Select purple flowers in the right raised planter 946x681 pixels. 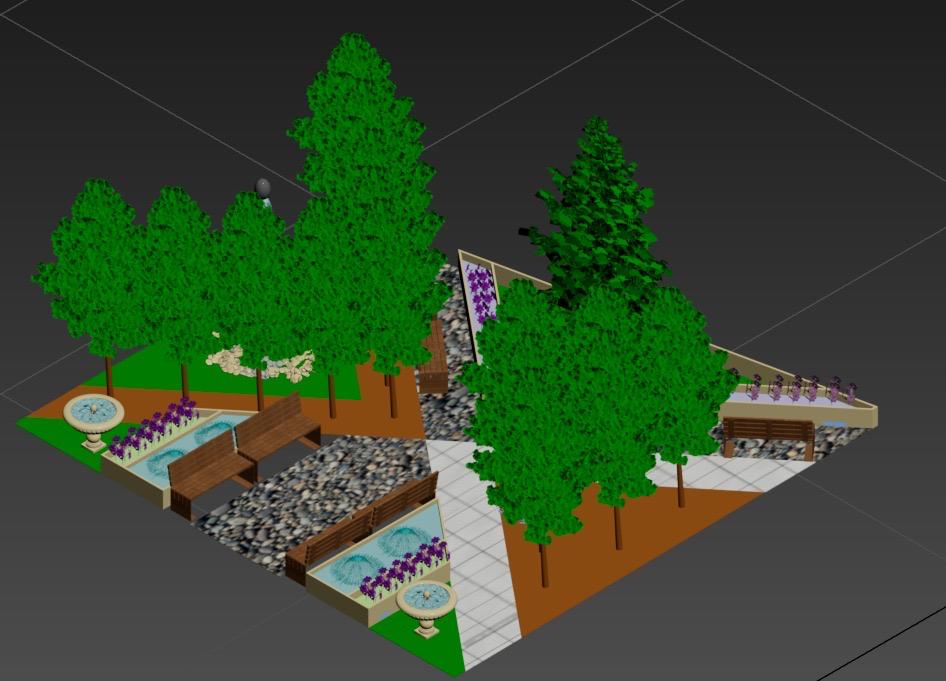(x=800, y=388)
